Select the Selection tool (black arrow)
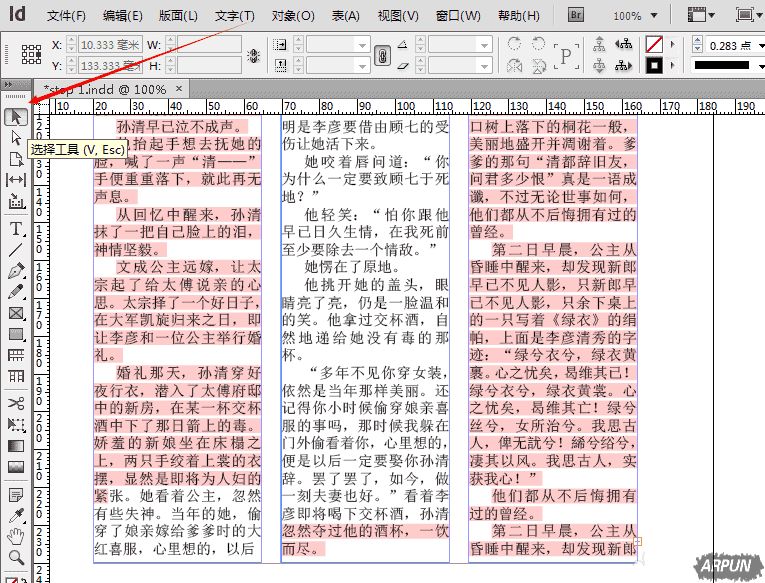The height and width of the screenshot is (583, 765). click(x=16, y=117)
